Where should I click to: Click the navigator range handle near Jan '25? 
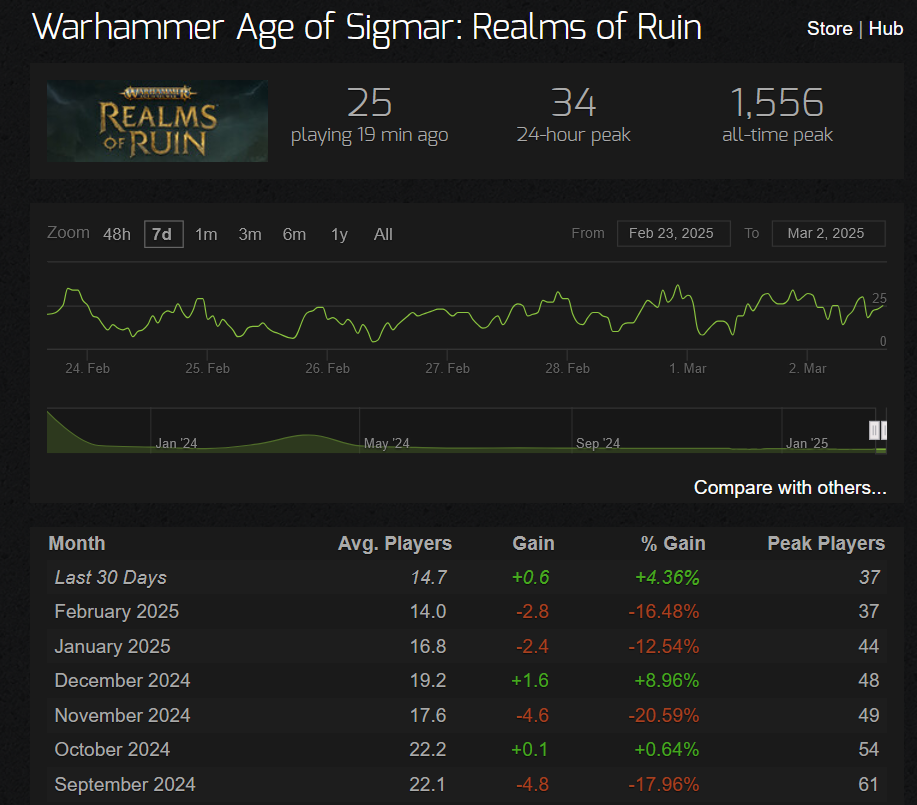[x=874, y=430]
